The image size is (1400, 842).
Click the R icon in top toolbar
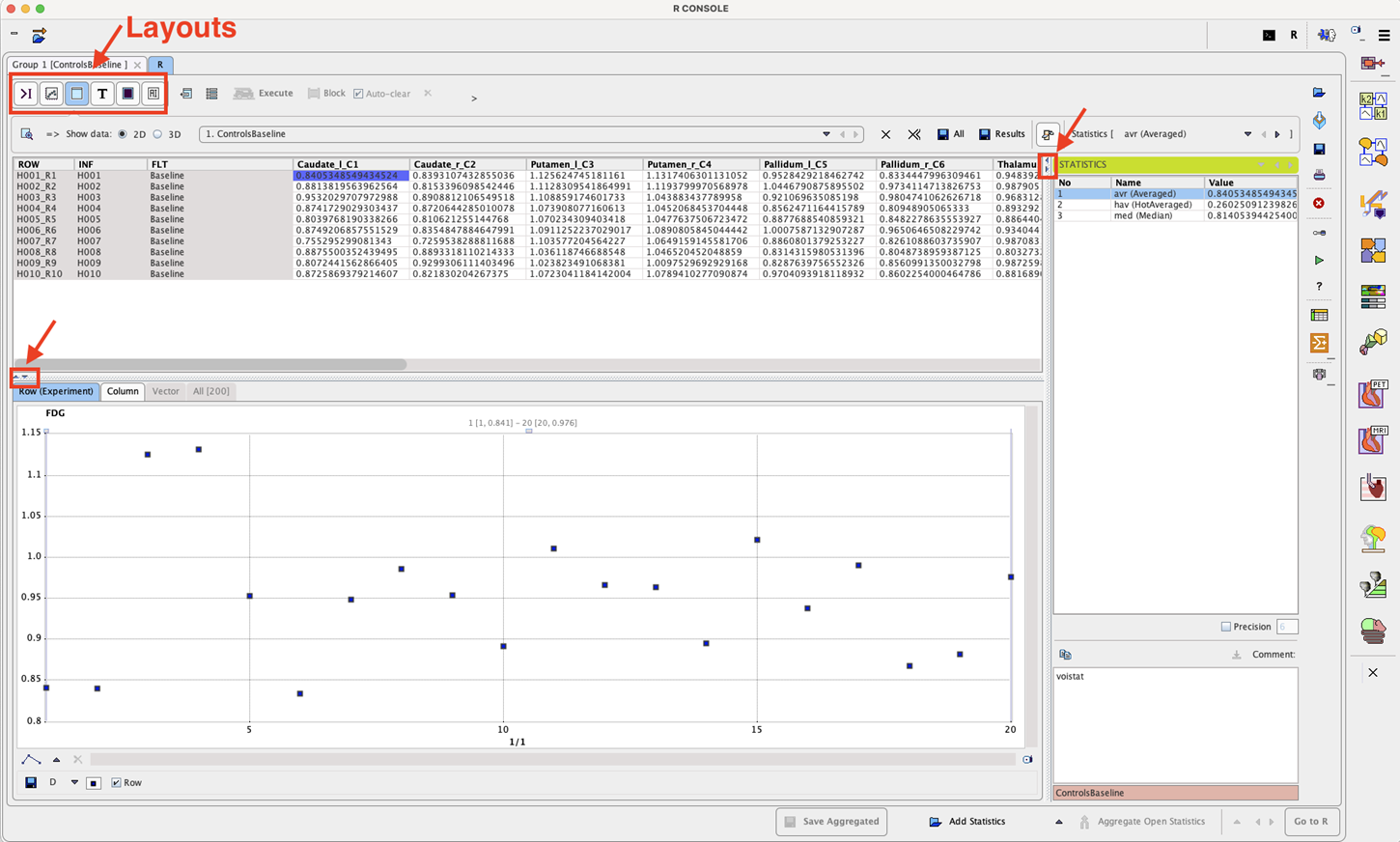pos(1294,35)
